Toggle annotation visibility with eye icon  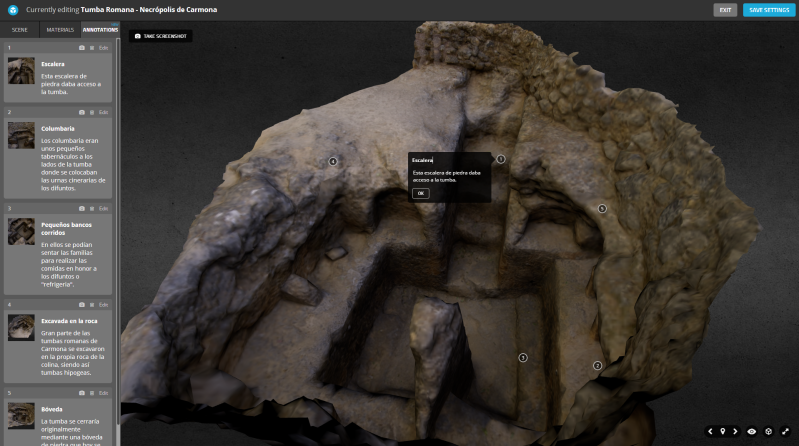(x=752, y=431)
